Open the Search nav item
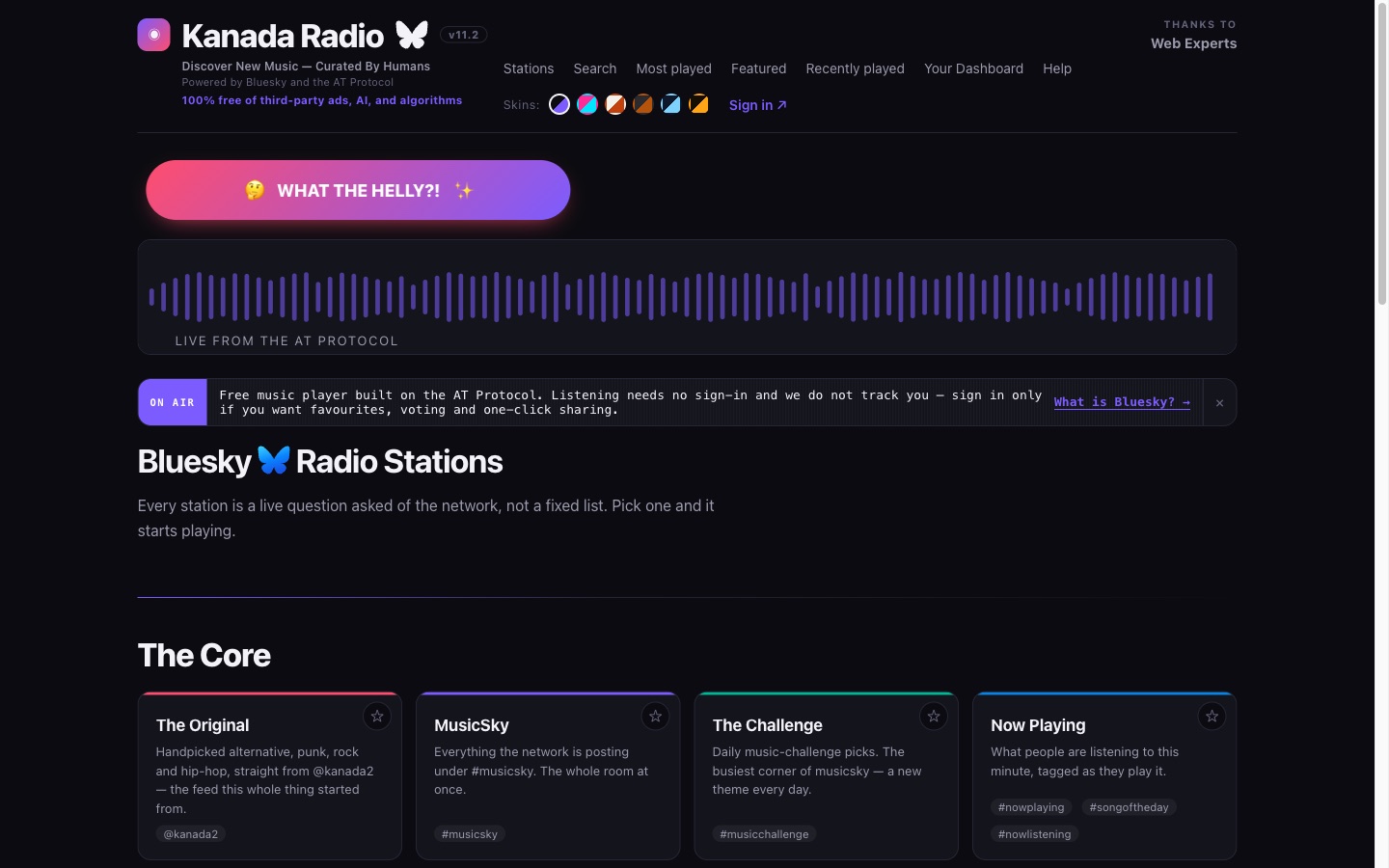Screen dimensions: 1389x868 point(595,68)
